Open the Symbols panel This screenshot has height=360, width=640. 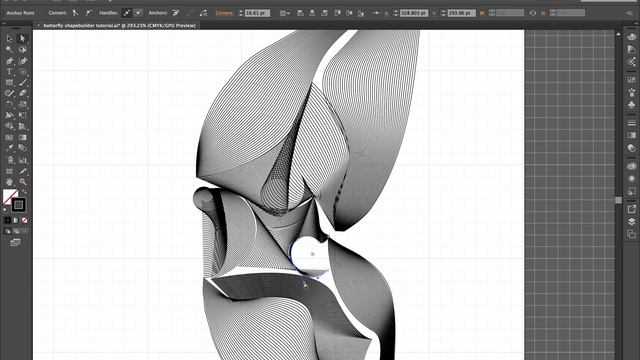(631, 104)
